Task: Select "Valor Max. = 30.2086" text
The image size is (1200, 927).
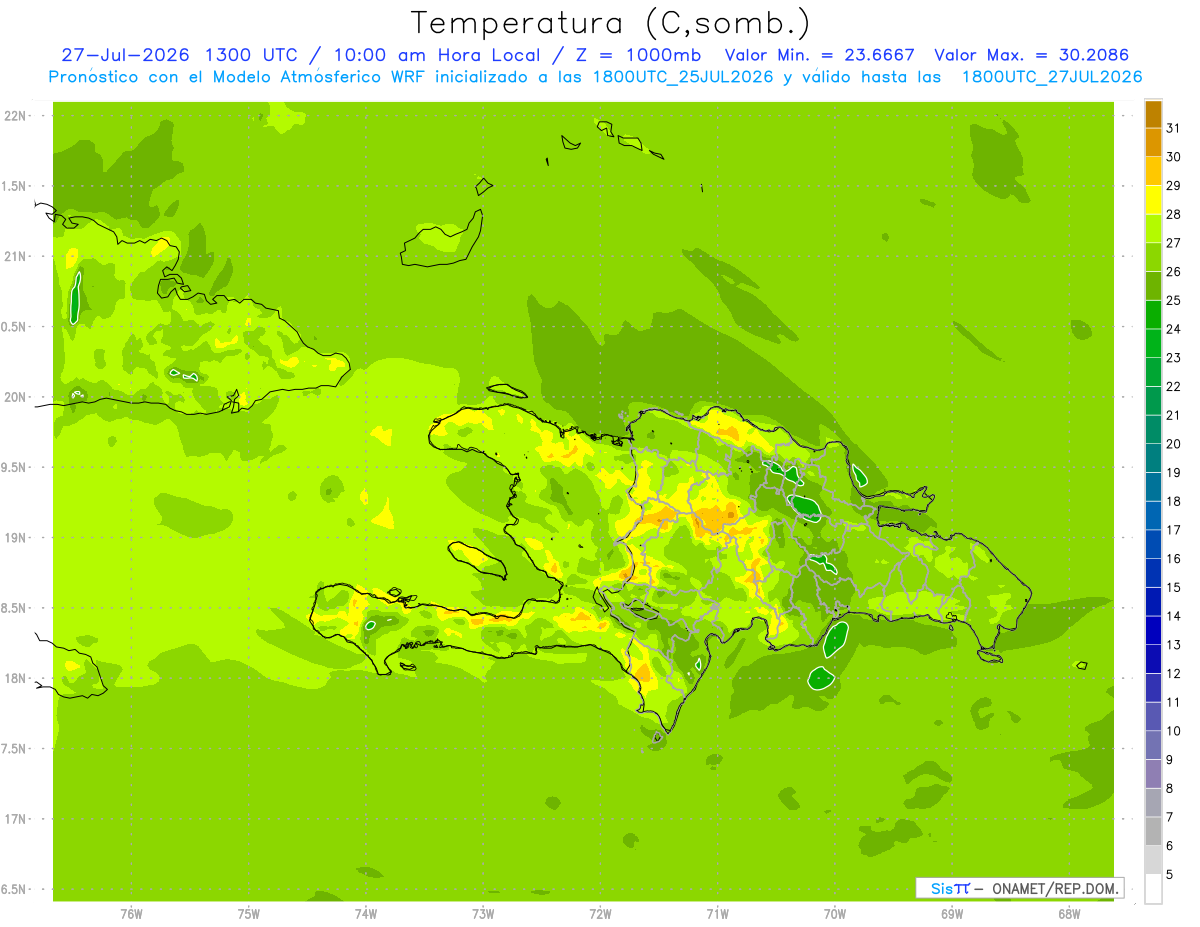Action: [x=1033, y=55]
